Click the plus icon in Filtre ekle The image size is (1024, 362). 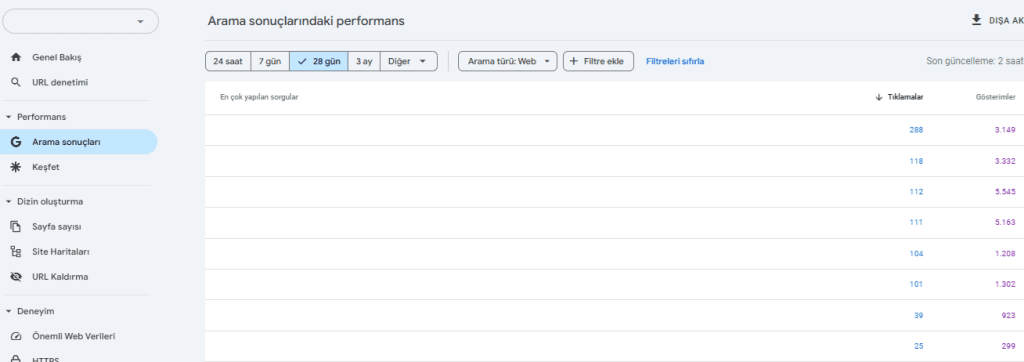click(574, 61)
